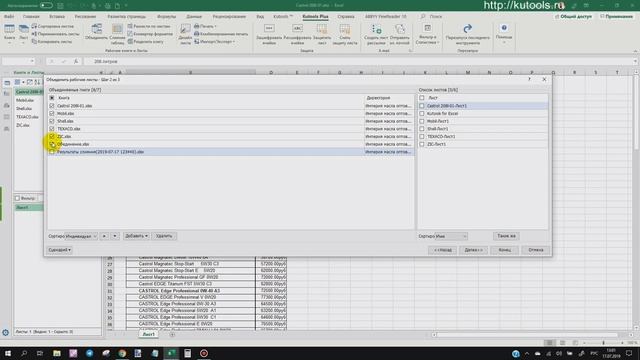Viewport: 640px width, 360px height.
Task: Click the navigation pane settings gear
Action: [x=5, y=333]
